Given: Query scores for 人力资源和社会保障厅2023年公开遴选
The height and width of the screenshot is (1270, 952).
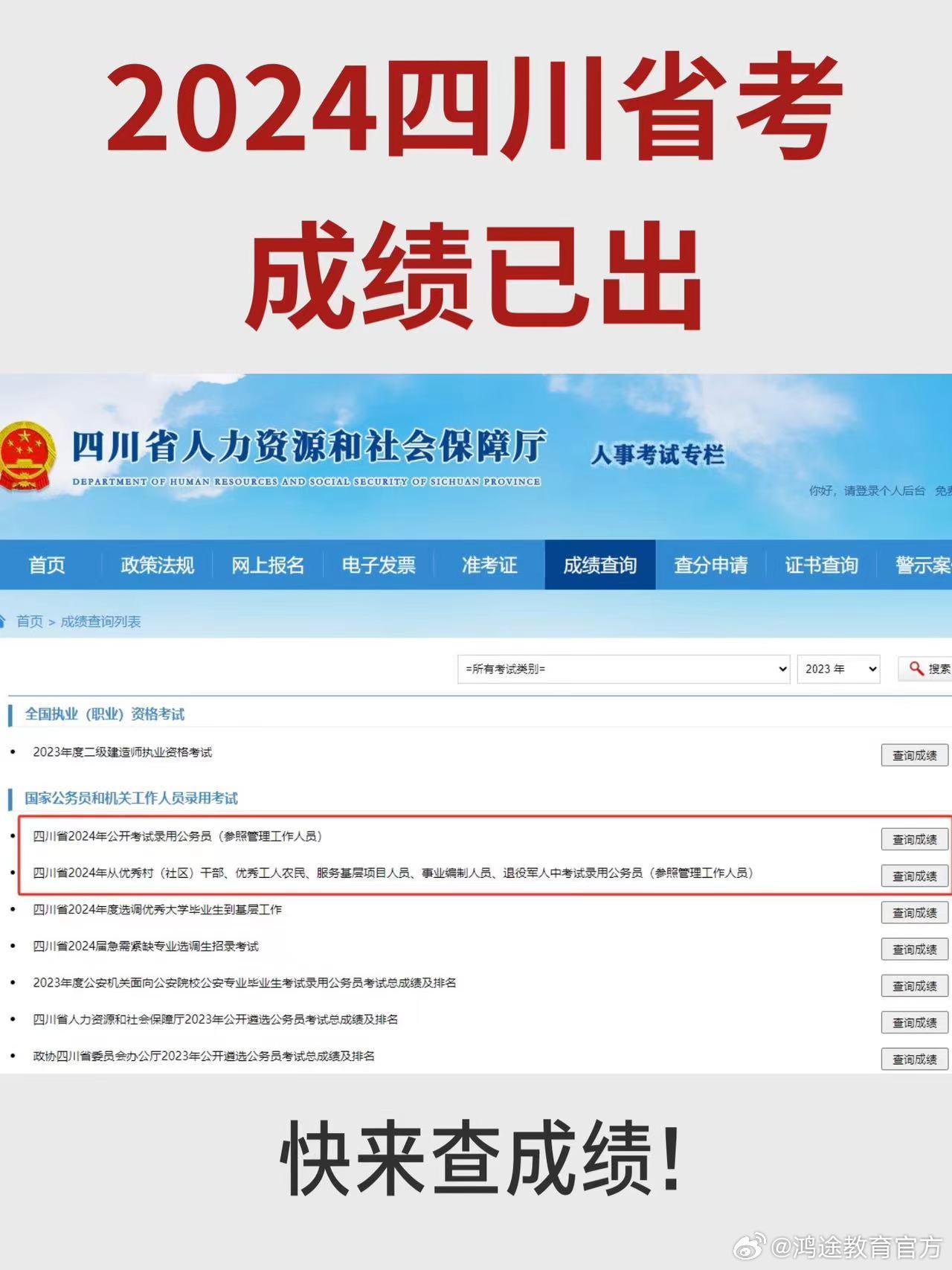Looking at the screenshot, I should click(915, 1022).
